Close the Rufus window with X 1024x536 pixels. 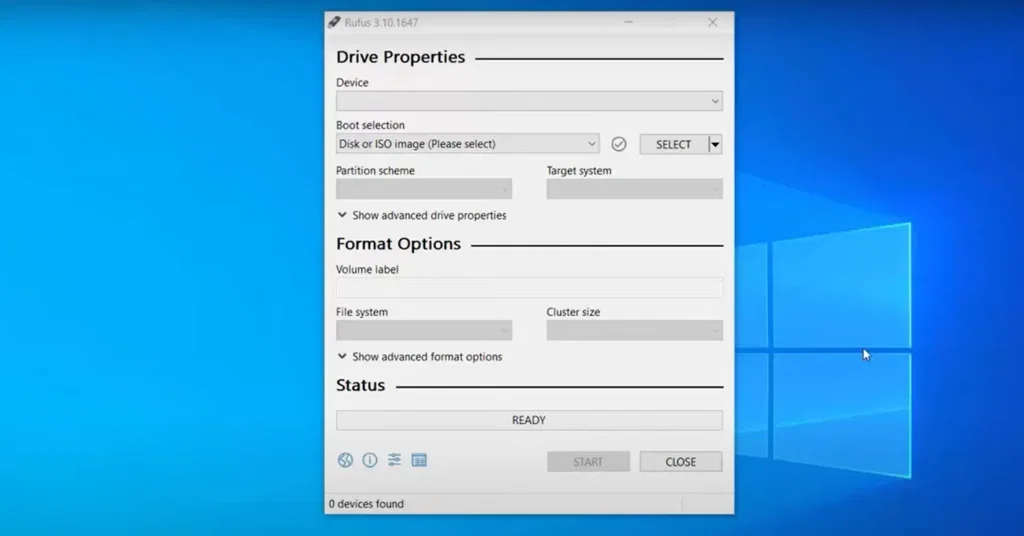click(712, 22)
